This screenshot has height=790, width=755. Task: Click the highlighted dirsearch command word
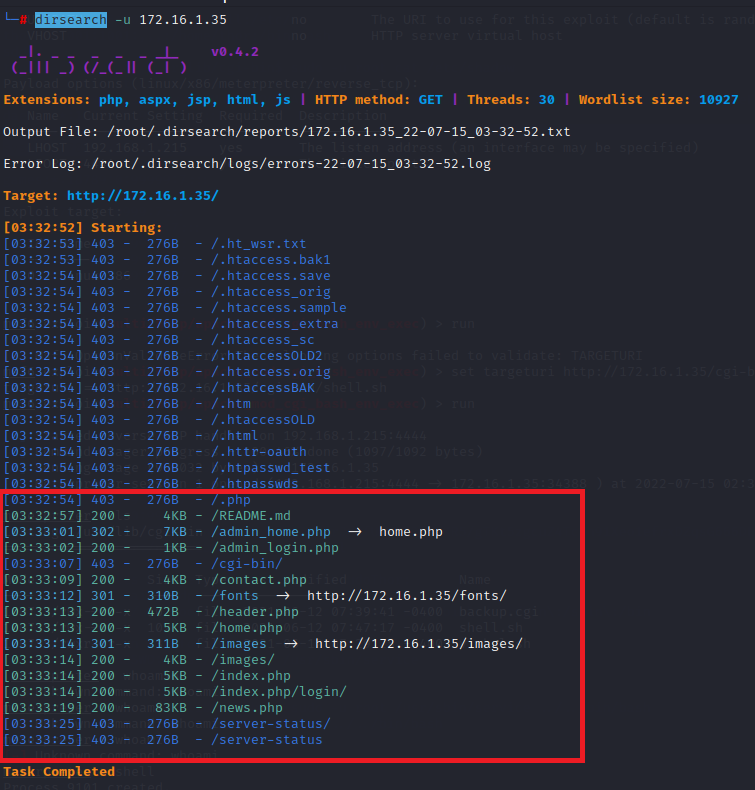coord(71,20)
